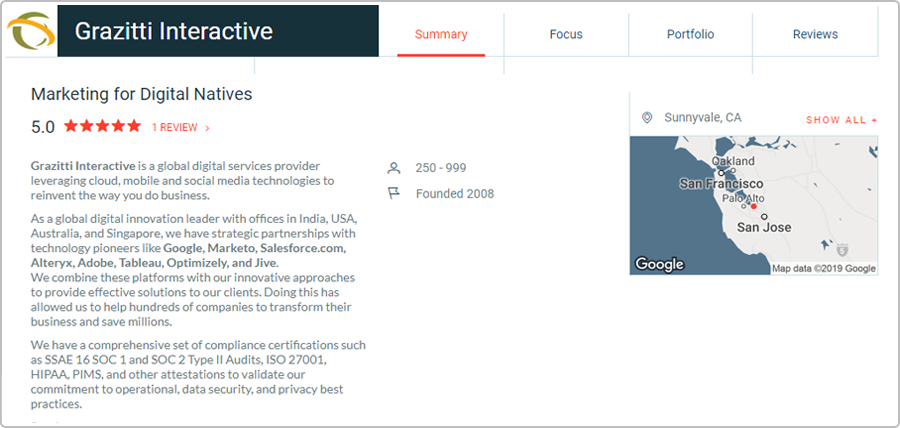This screenshot has height=428, width=900.
Task: Click the founded flag icon
Action: pyautogui.click(x=394, y=194)
